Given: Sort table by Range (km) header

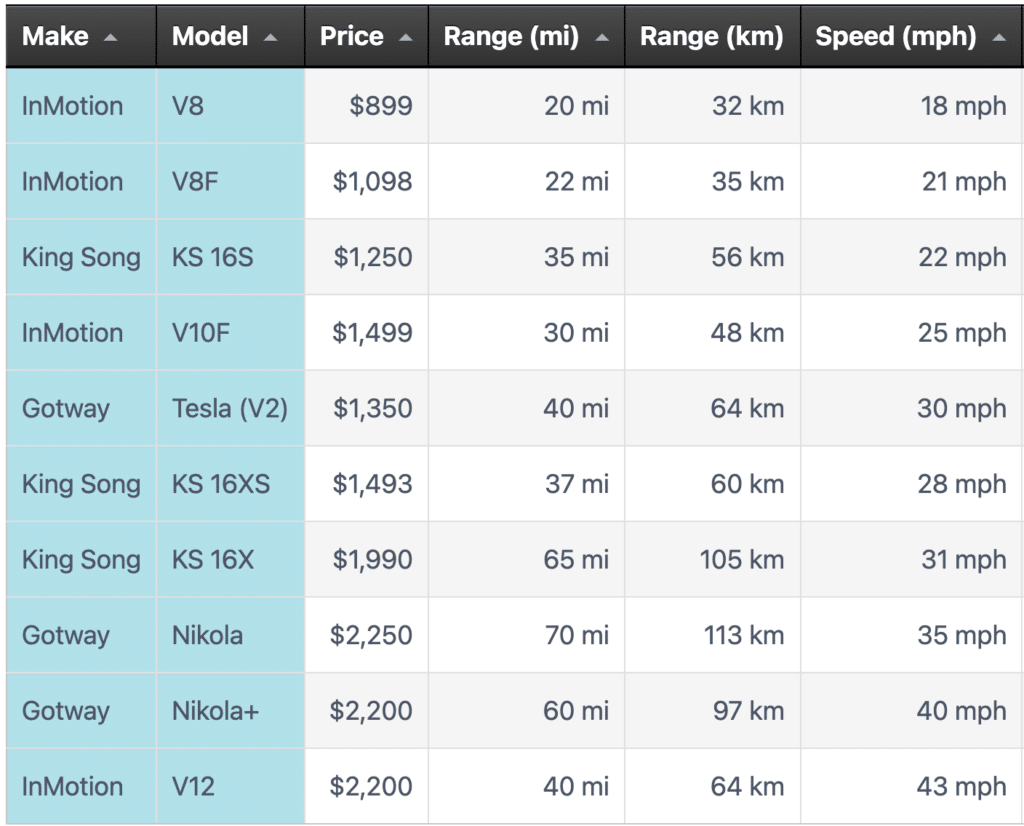Looking at the screenshot, I should coord(711,37).
